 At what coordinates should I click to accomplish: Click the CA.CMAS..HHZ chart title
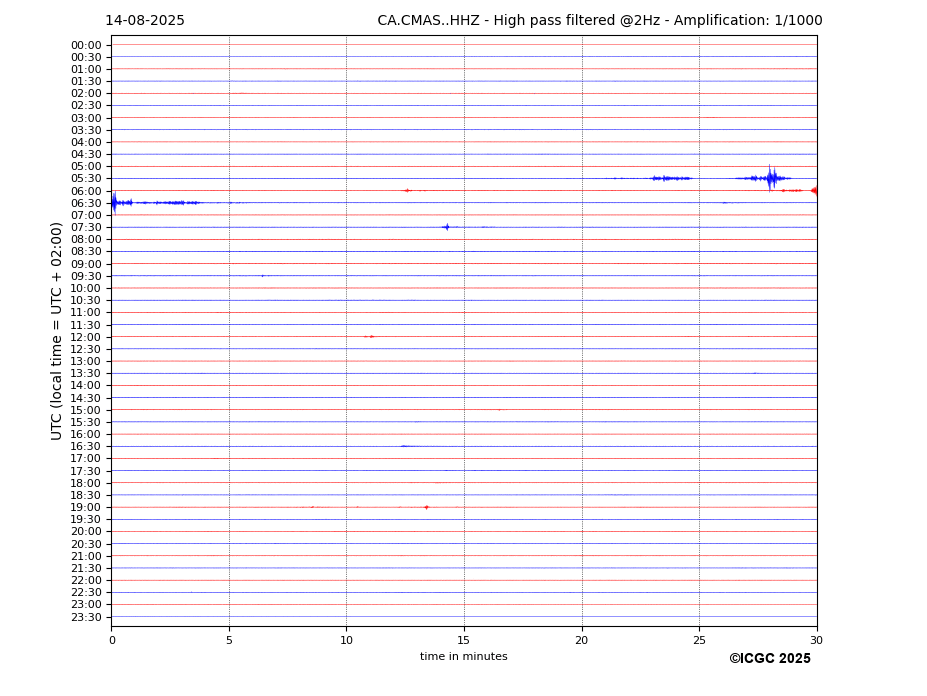(599, 21)
